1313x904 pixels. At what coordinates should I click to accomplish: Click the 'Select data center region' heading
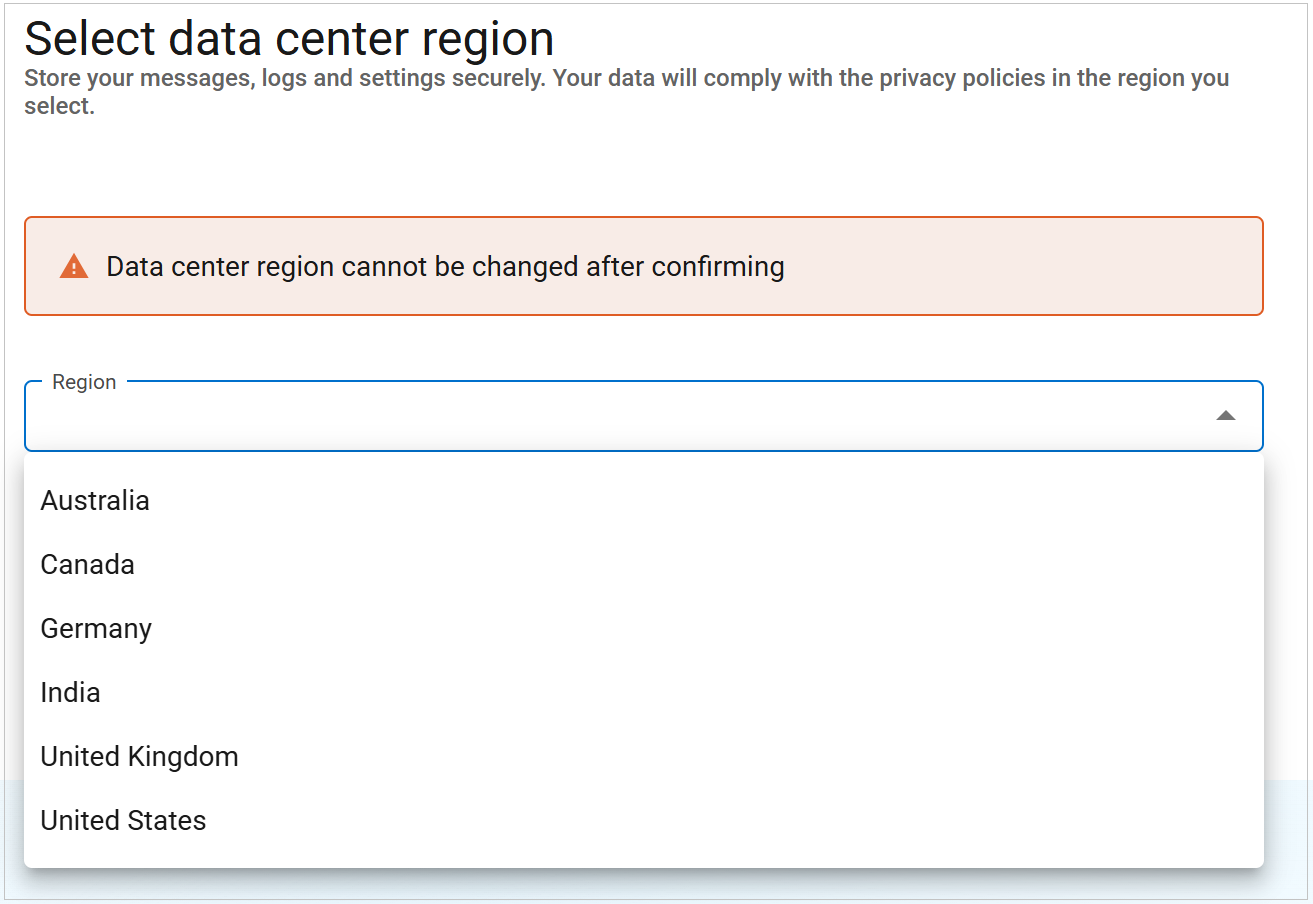pyautogui.click(x=290, y=38)
